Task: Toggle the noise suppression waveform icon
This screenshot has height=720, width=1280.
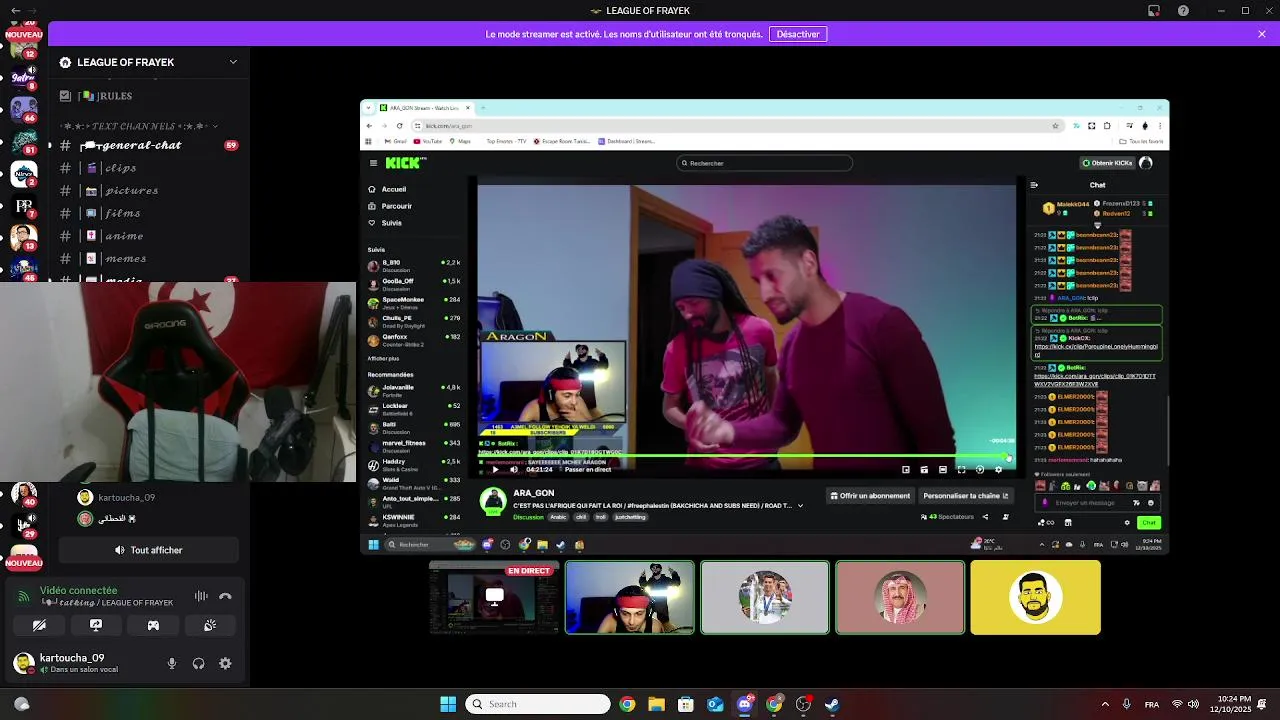Action: pos(201,596)
